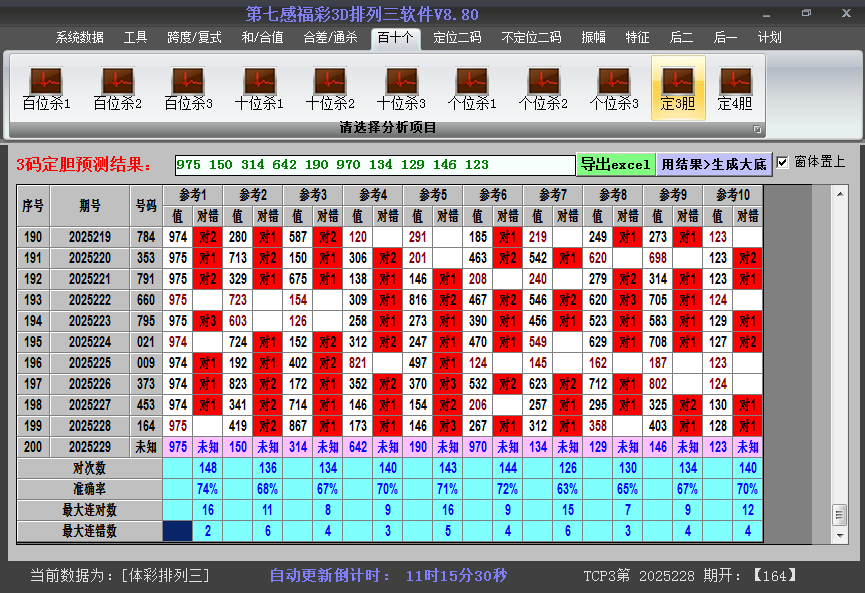The image size is (865, 593).
Task: Expand the 请选择分析项目 group launcher
Action: pos(757,129)
